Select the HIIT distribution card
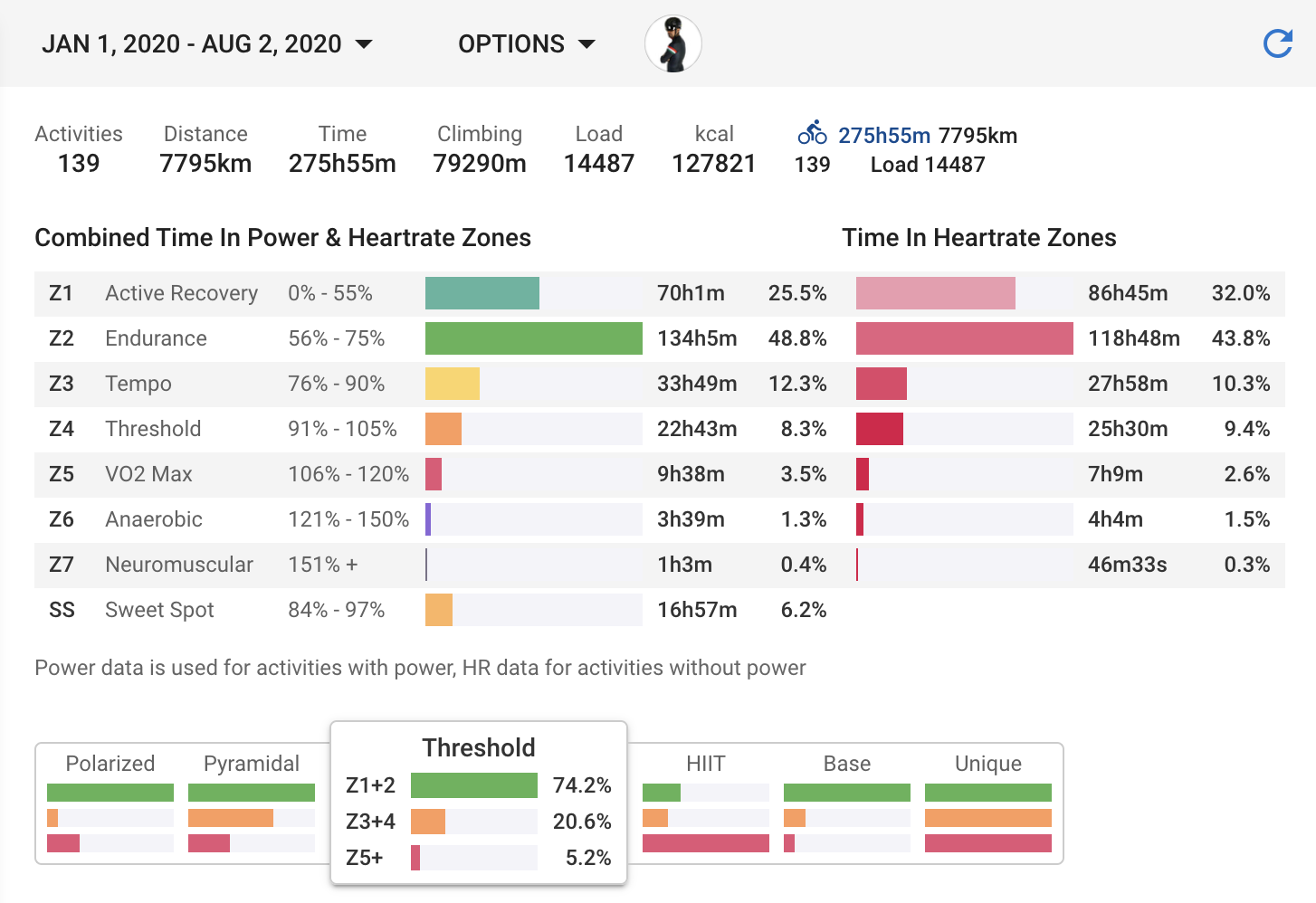Image resolution: width=1316 pixels, height=903 pixels. pyautogui.click(x=706, y=763)
